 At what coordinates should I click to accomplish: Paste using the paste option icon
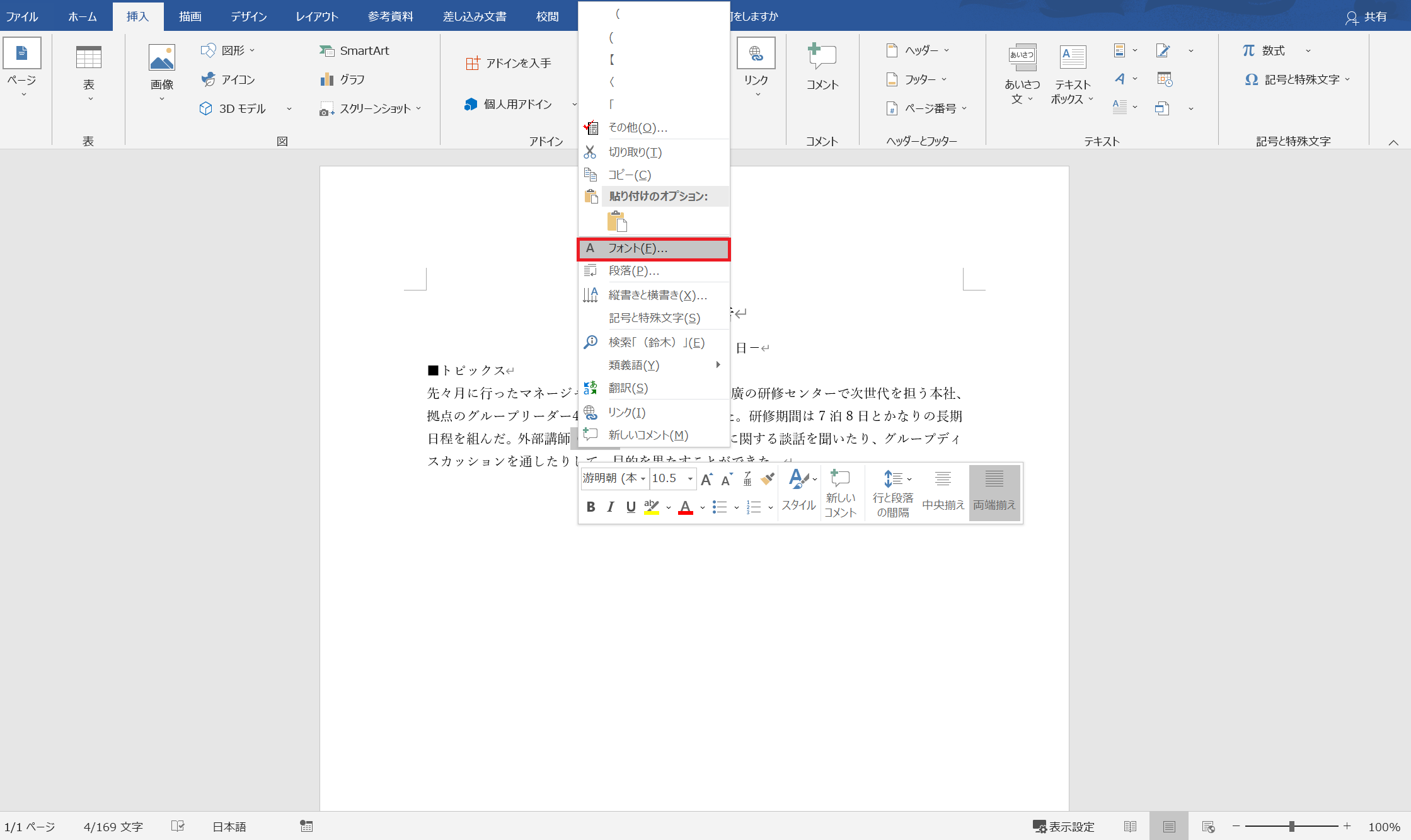pyautogui.click(x=617, y=222)
